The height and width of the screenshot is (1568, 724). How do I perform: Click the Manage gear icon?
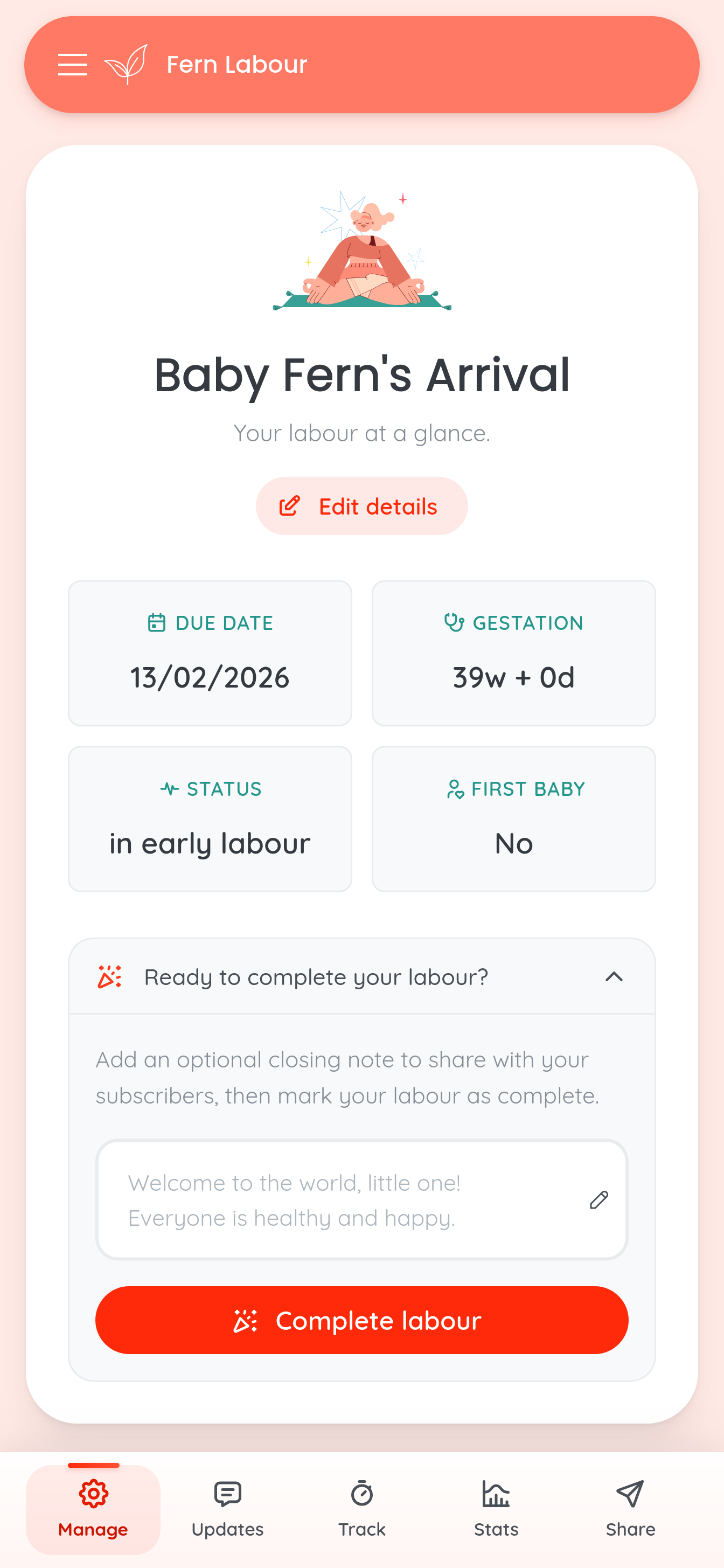click(x=93, y=1493)
